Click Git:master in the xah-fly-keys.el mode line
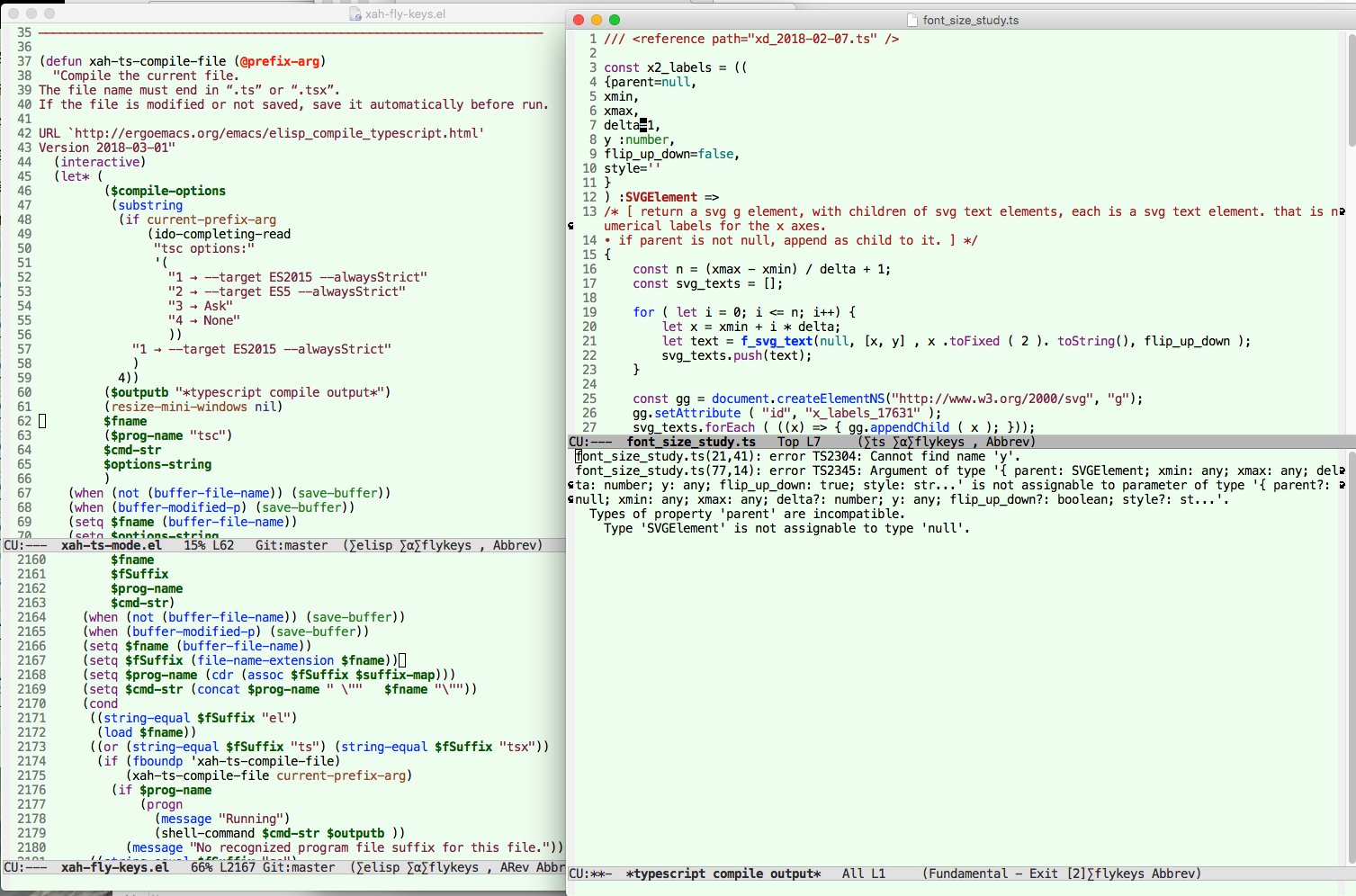 299,867
